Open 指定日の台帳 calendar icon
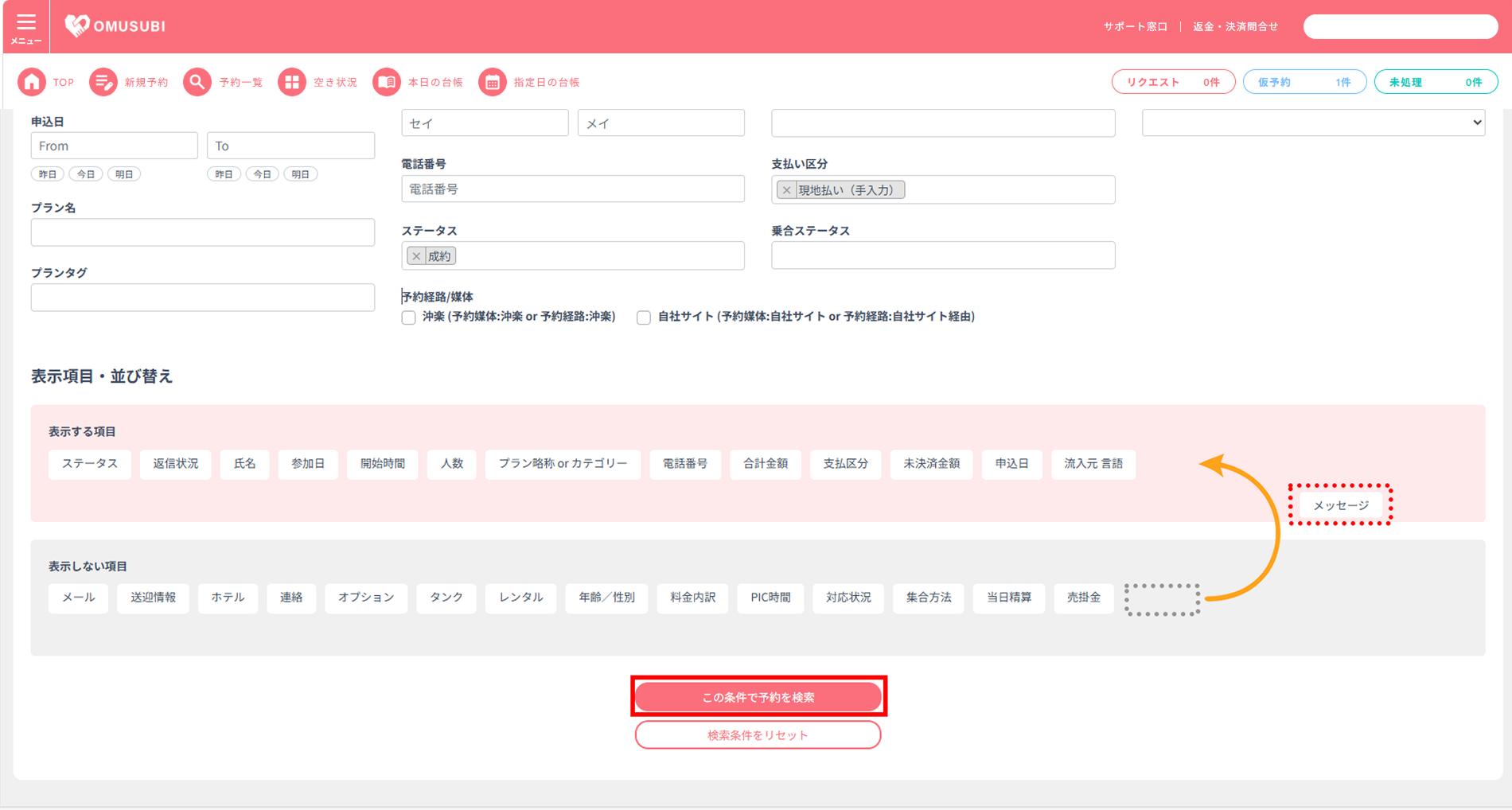 493,82
